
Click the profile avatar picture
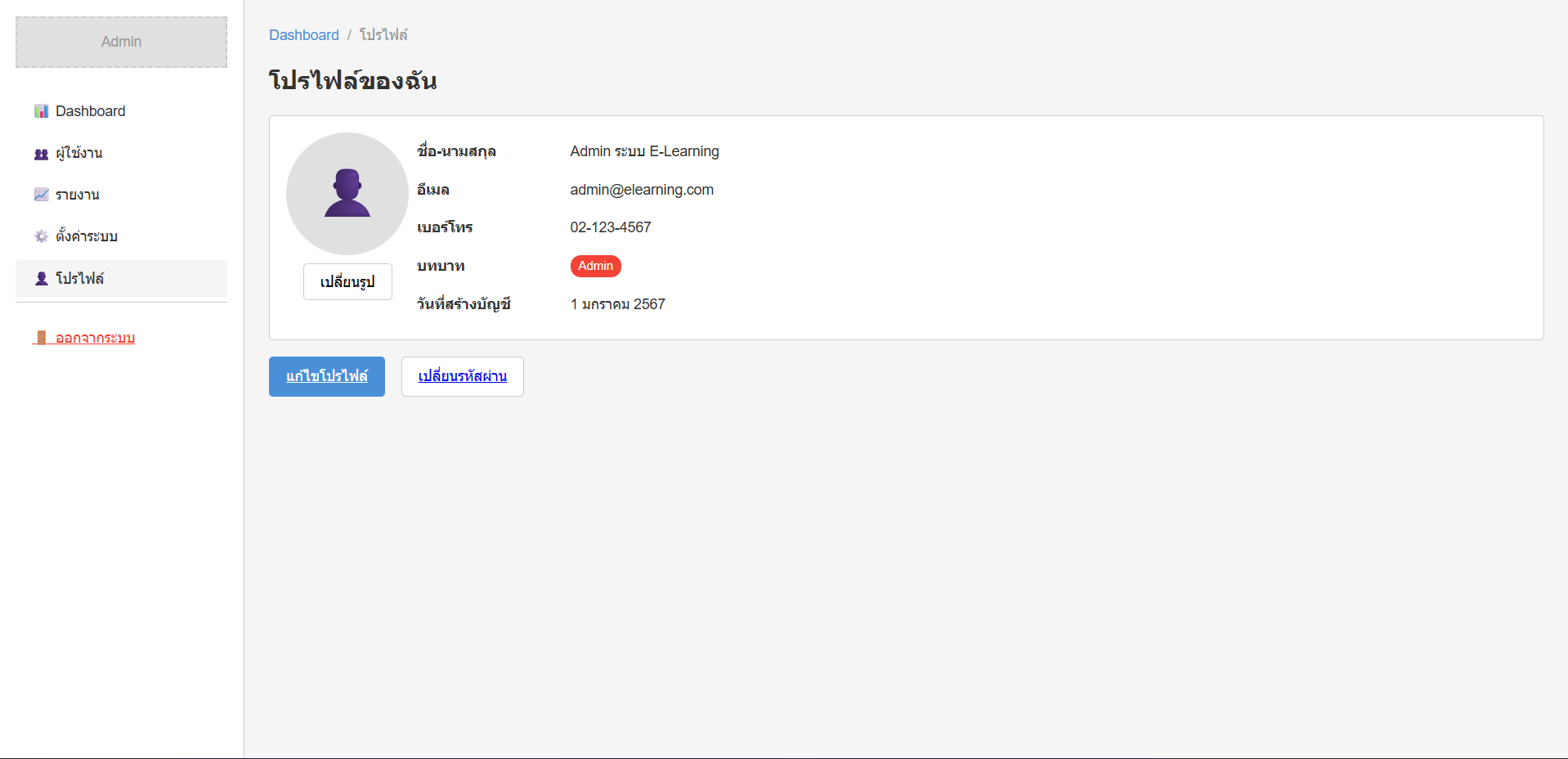point(347,194)
